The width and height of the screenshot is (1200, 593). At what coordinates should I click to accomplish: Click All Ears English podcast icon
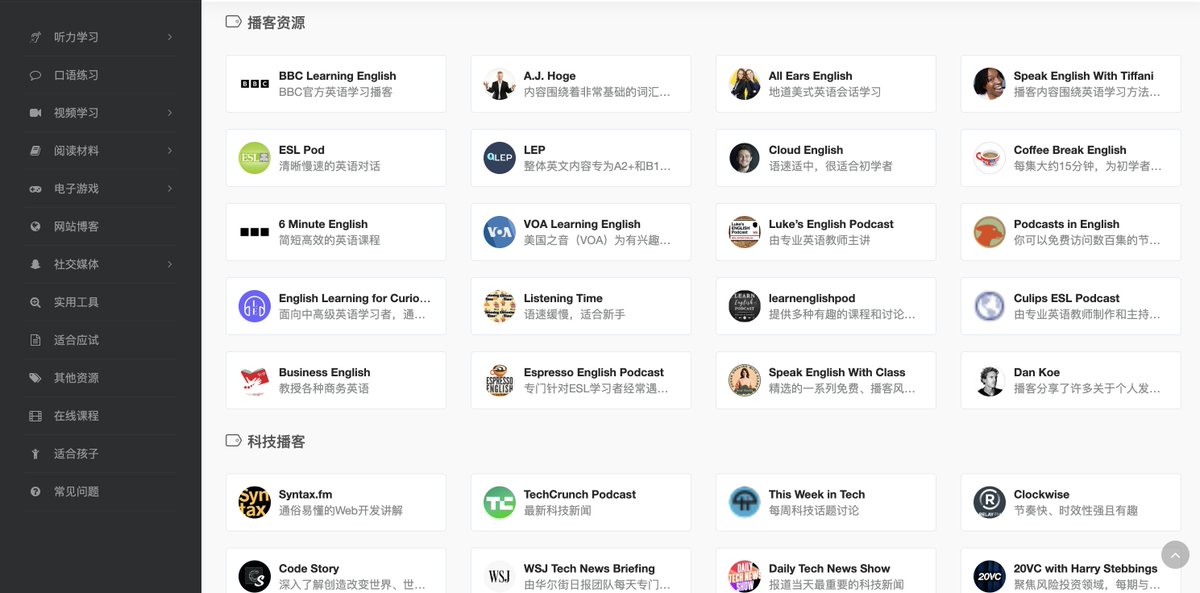tap(744, 84)
